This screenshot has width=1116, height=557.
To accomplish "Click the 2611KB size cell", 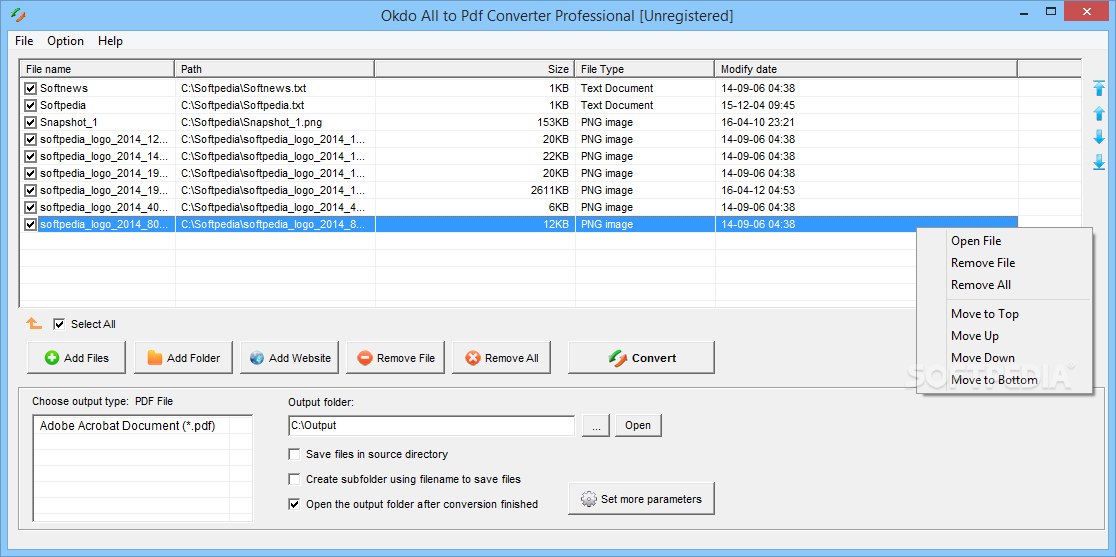I will click(x=550, y=191).
